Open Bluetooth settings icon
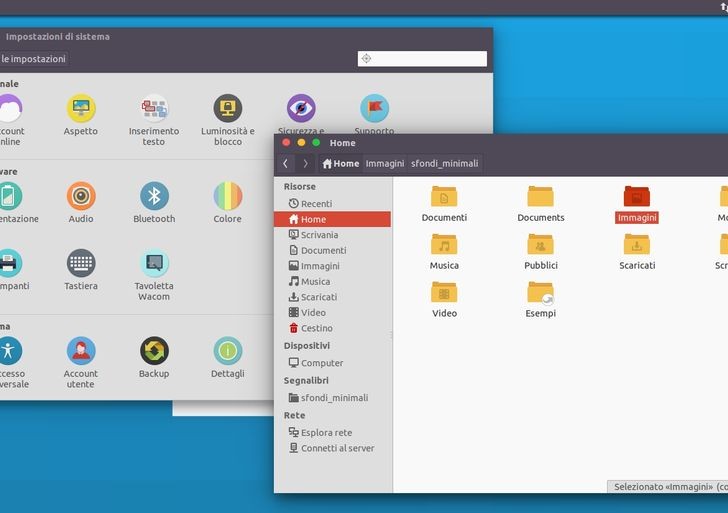This screenshot has height=513, width=728. pyautogui.click(x=154, y=196)
